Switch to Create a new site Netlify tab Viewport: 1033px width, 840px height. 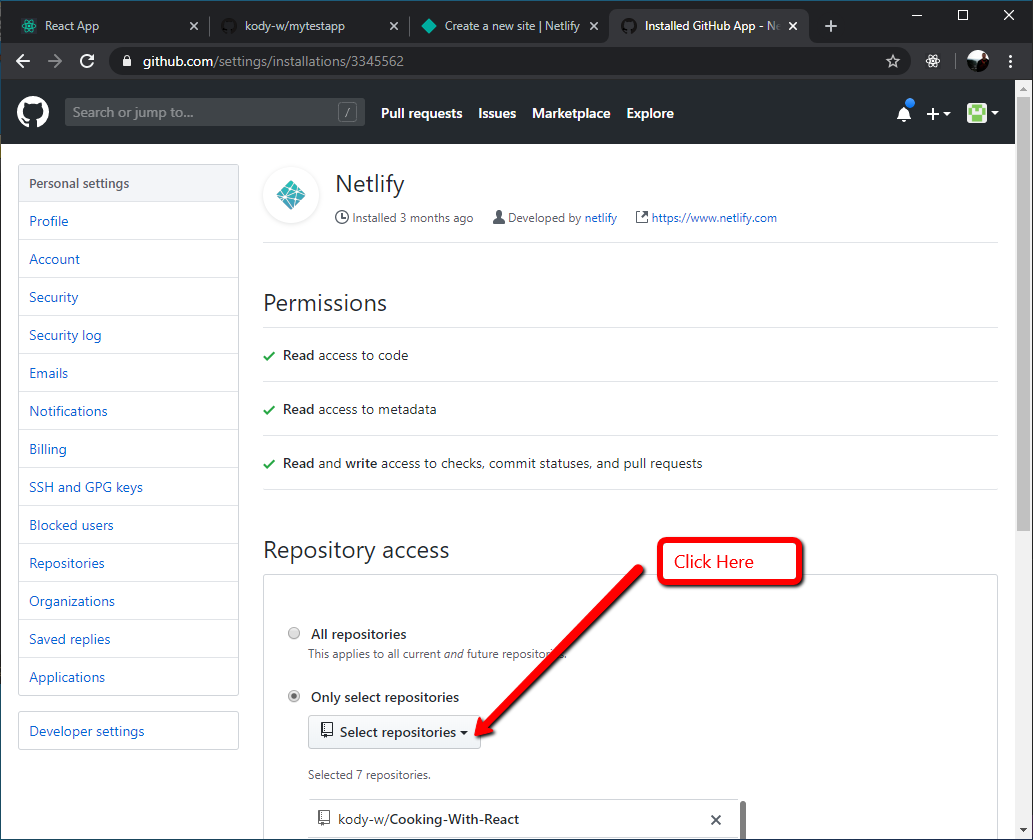click(510, 26)
